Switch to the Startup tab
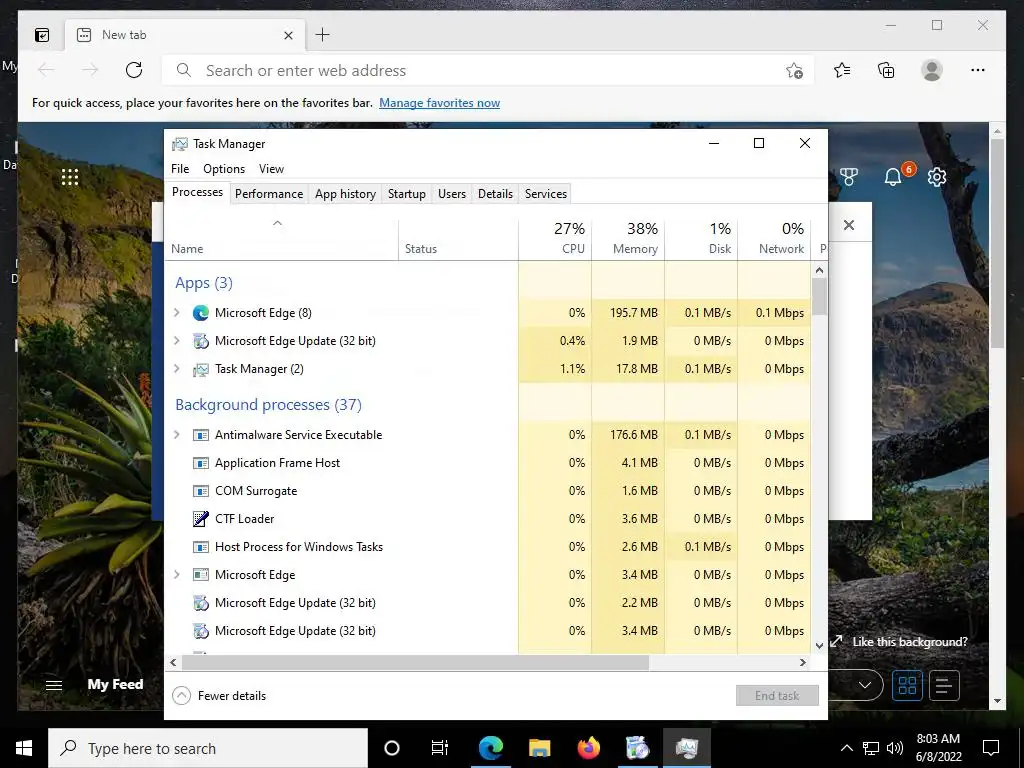Viewport: 1024px width, 768px height. (x=406, y=194)
